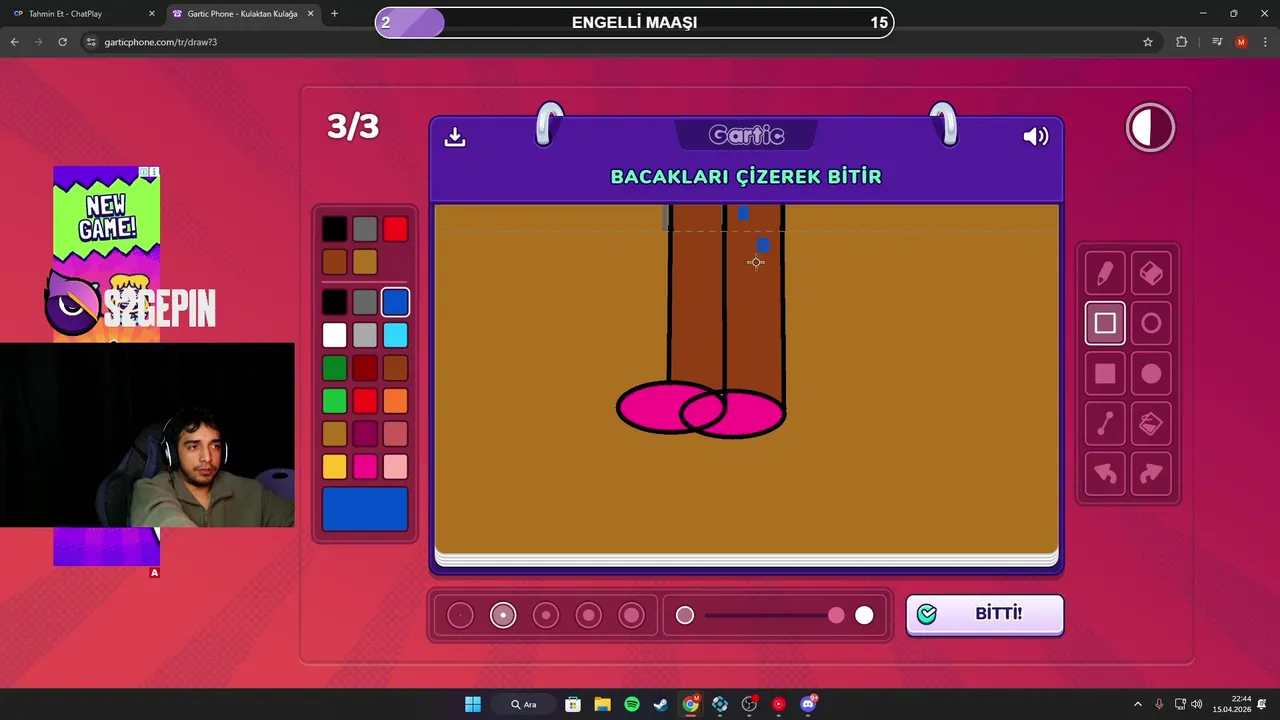Select the hollow ellipse tool

coord(1151,323)
